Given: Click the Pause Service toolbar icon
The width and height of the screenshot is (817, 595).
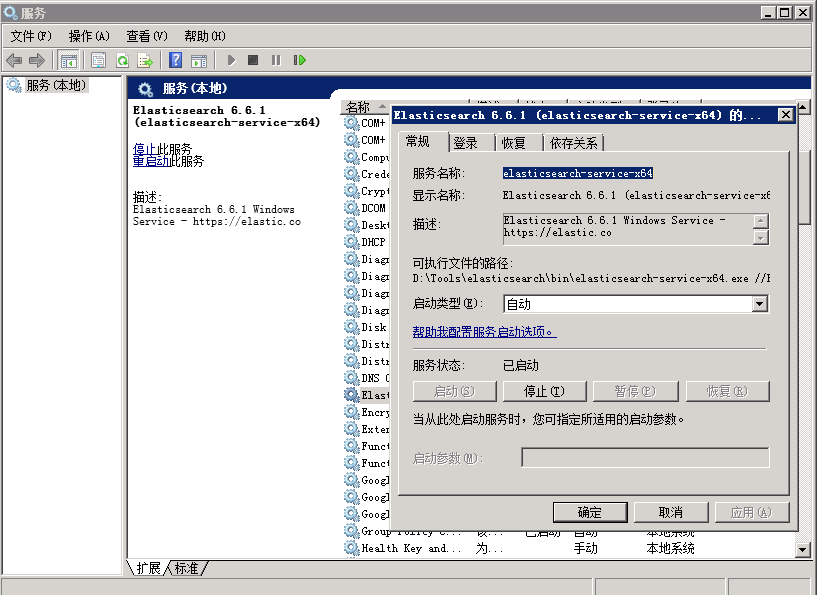Looking at the screenshot, I should click(276, 60).
